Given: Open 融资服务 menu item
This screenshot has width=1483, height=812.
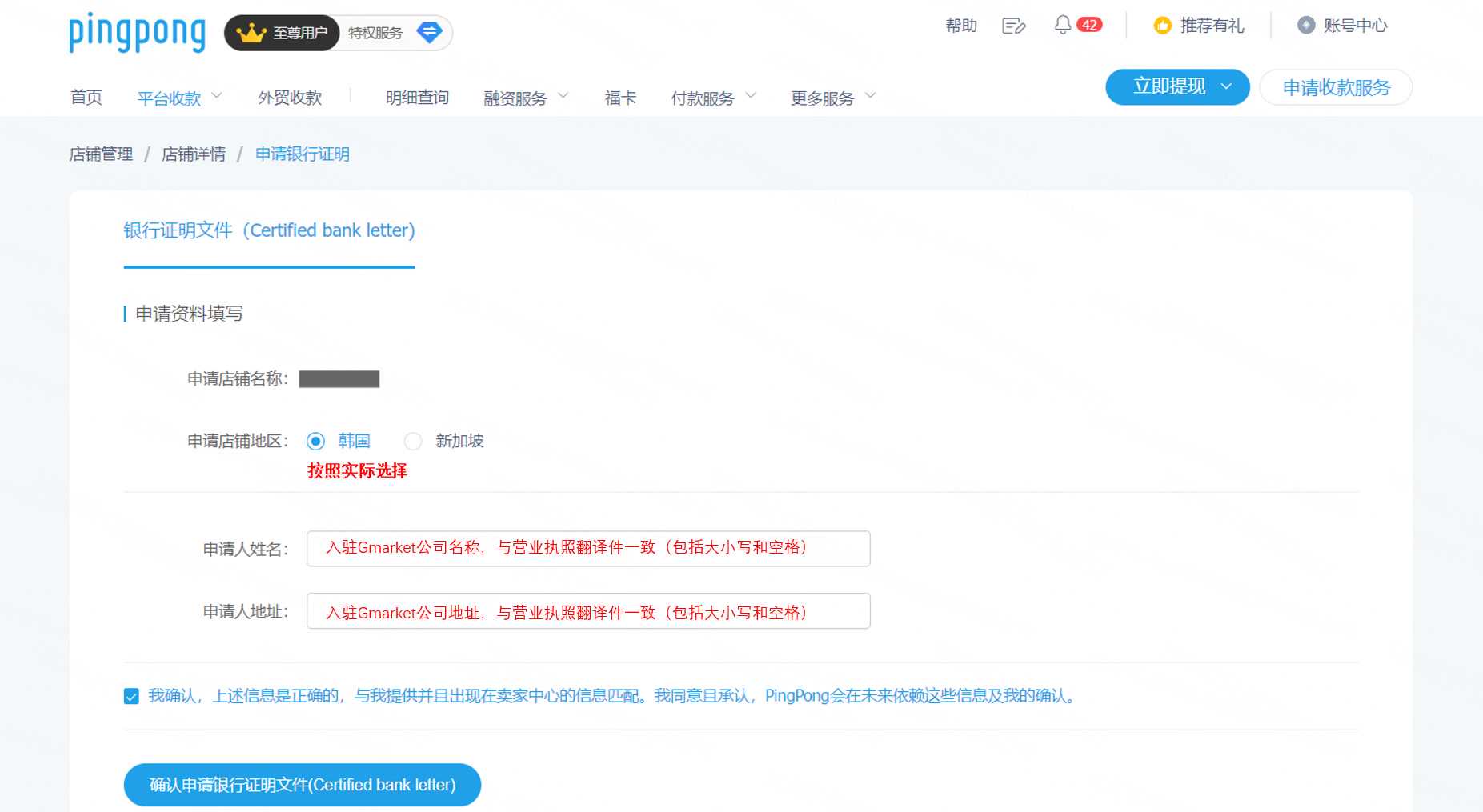Looking at the screenshot, I should coord(515,98).
